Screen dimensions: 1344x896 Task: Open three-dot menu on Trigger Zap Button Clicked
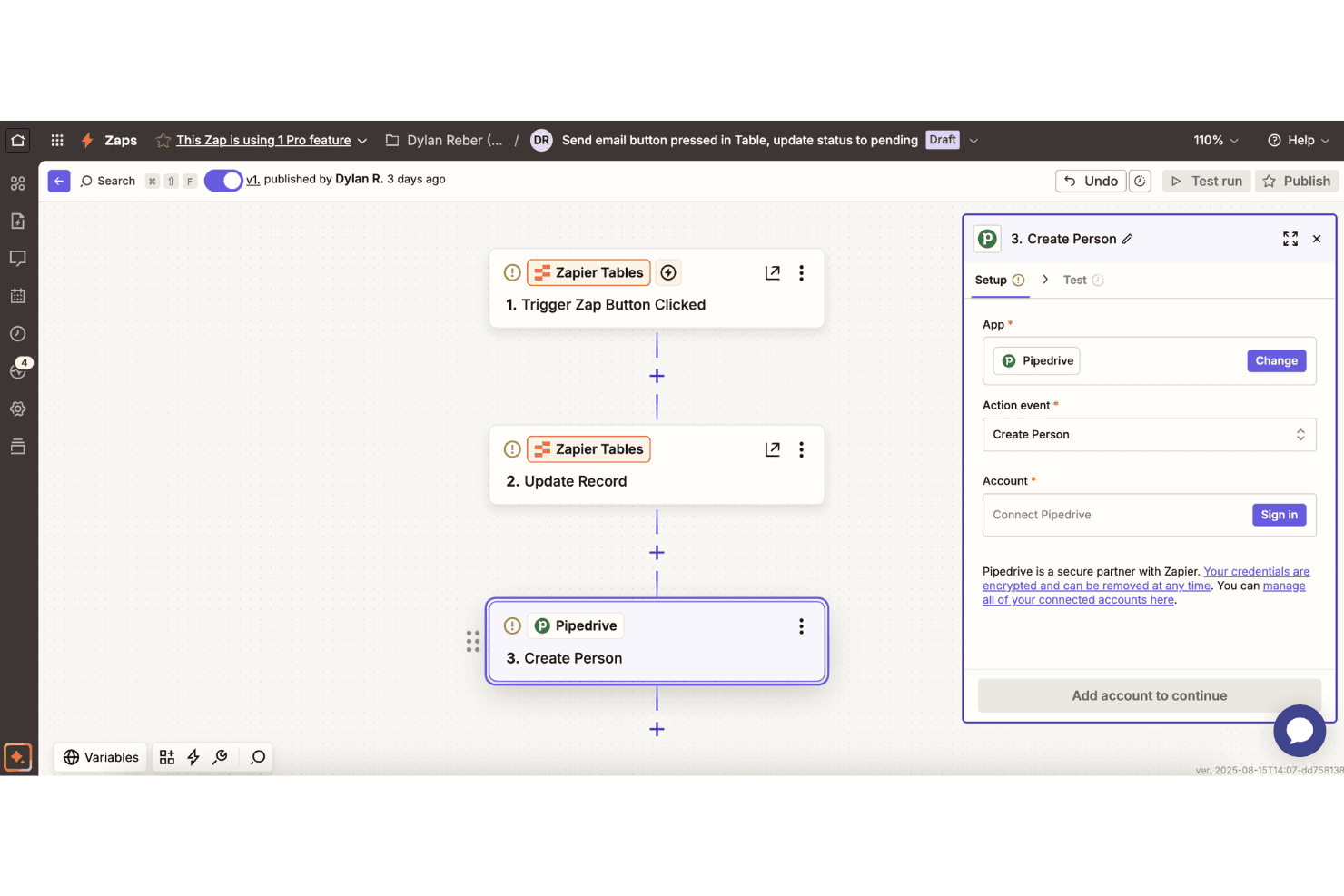801,272
